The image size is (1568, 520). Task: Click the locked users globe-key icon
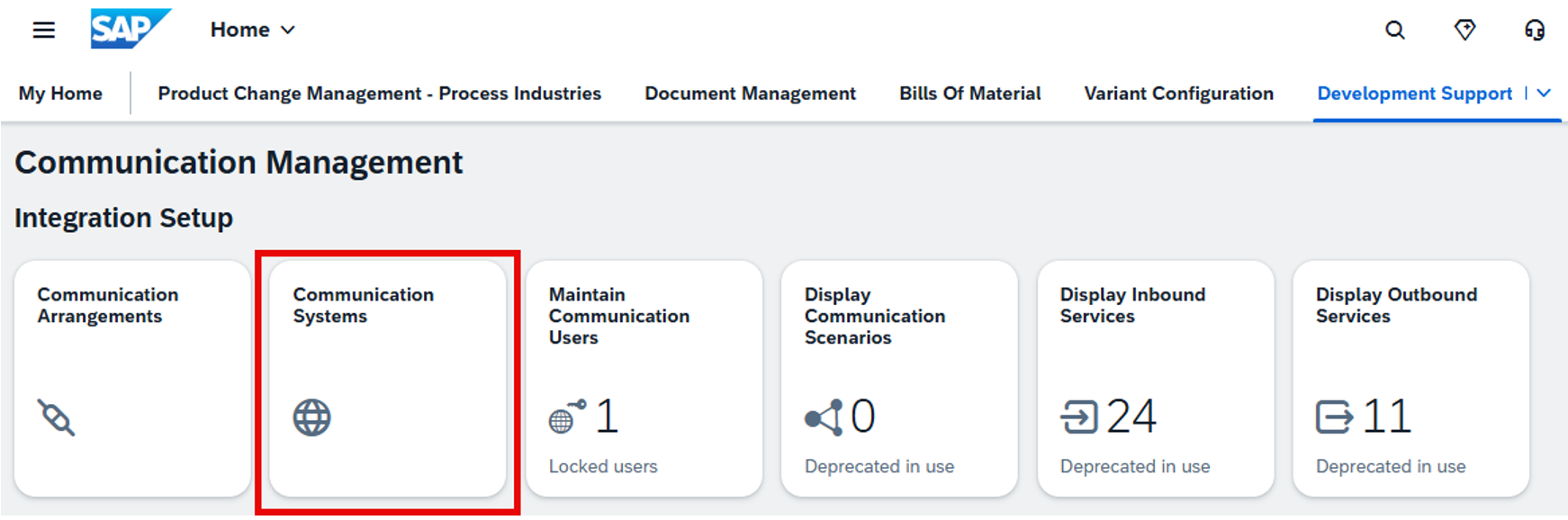pyautogui.click(x=566, y=417)
